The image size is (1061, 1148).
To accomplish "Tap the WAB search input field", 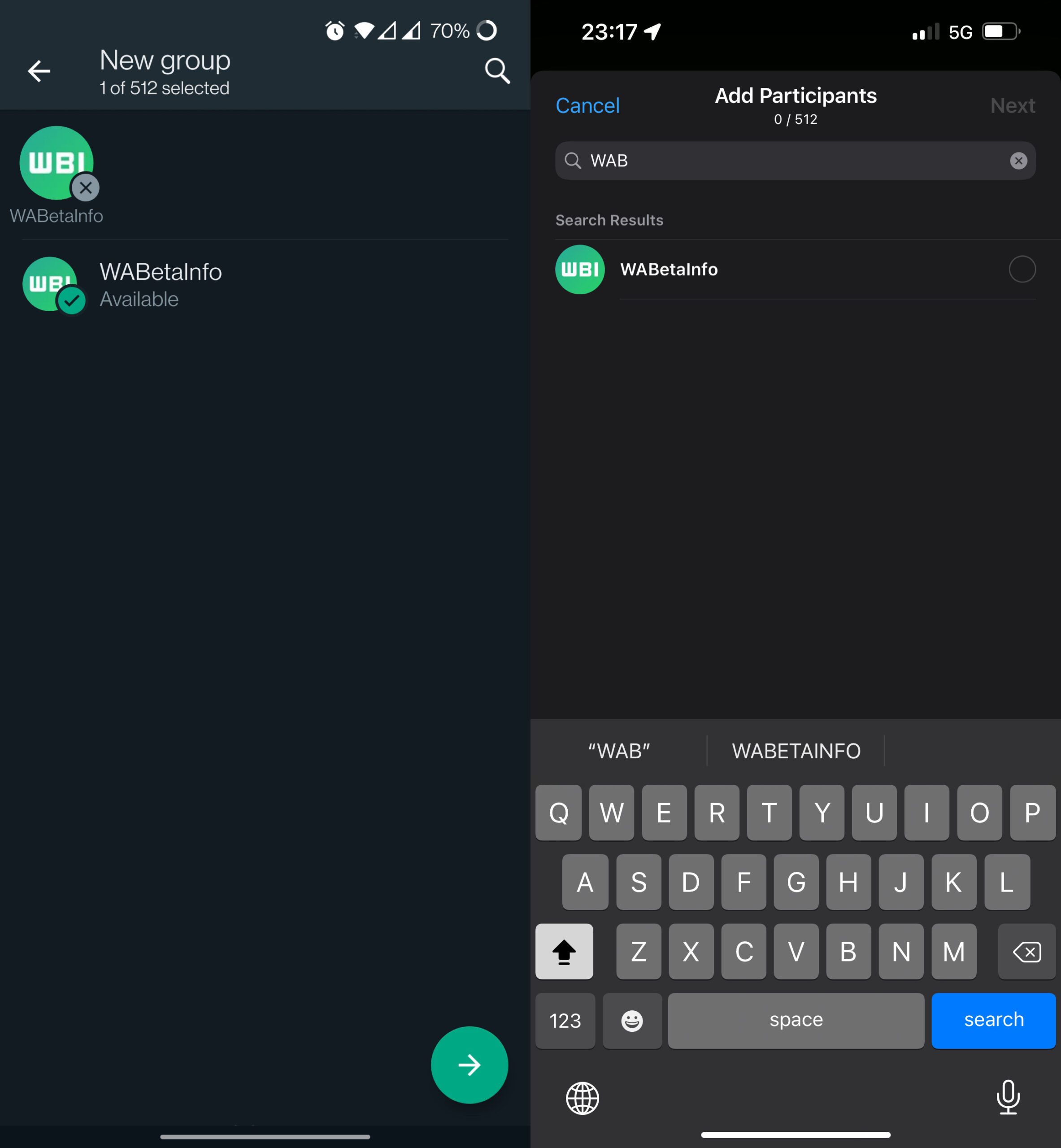I will (795, 161).
